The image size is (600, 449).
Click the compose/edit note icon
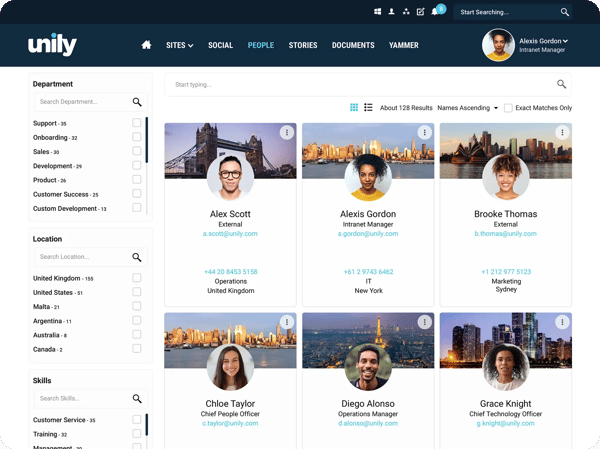point(420,12)
